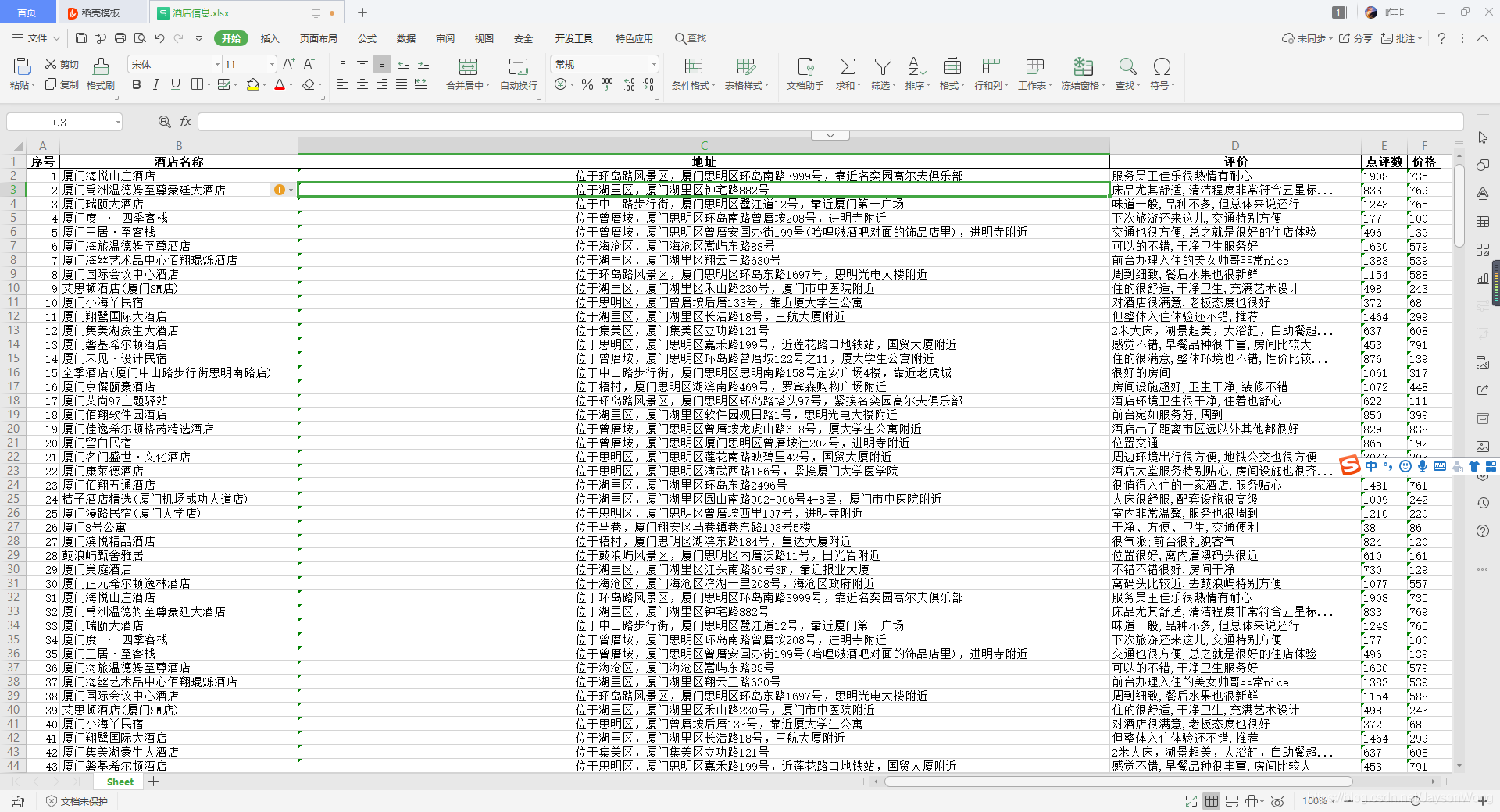Toggle eye protection mode in status bar
Viewport: 1500px width, 812px height.
[x=1277, y=801]
